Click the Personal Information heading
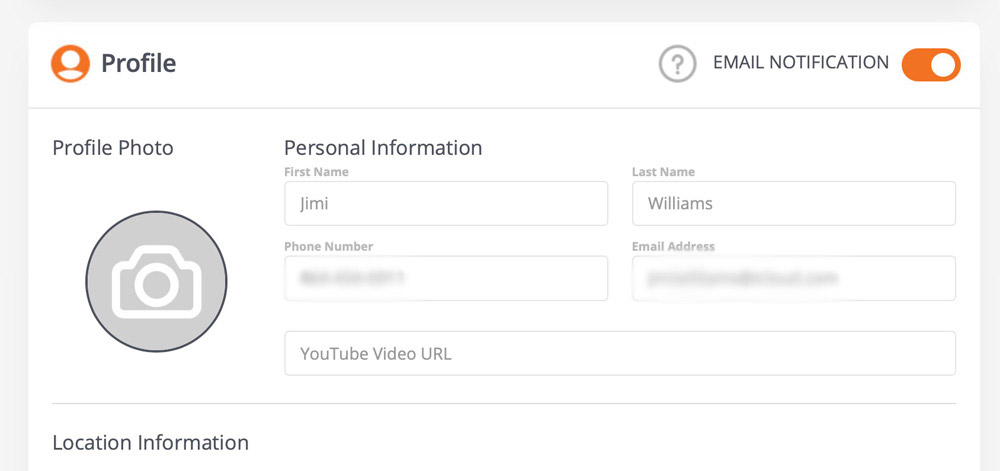Image resolution: width=1000 pixels, height=471 pixels. (383, 148)
